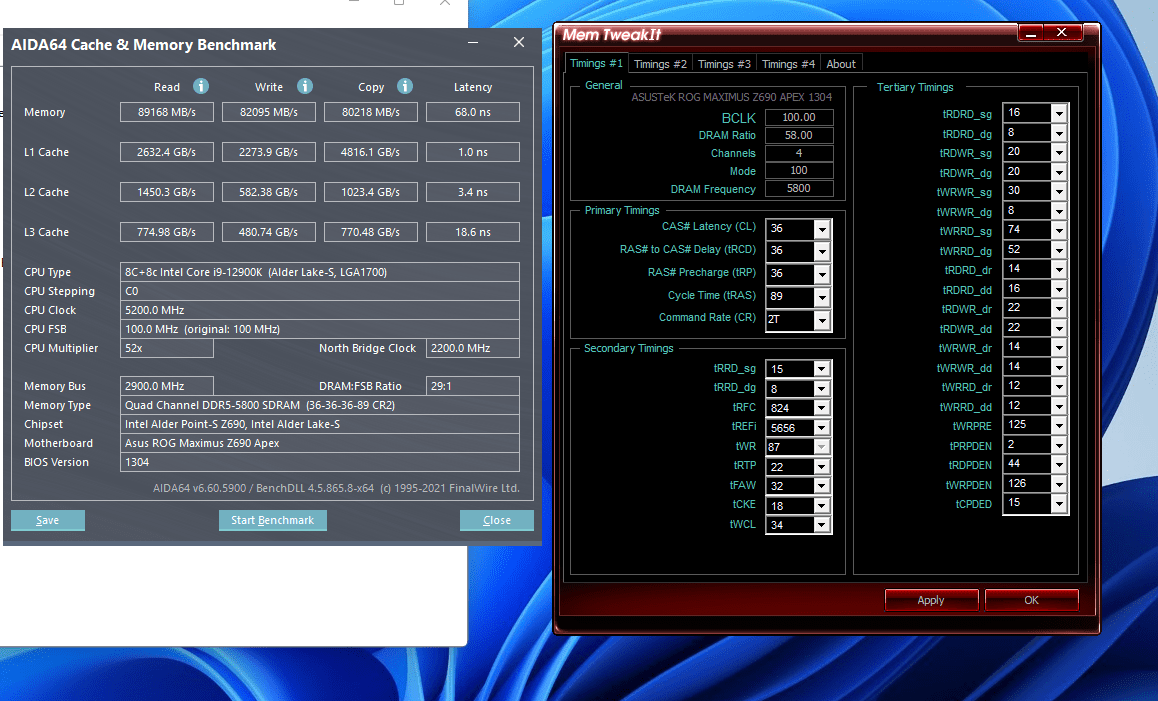This screenshot has width=1158, height=701.
Task: Click the Write info icon in AIDA64
Action: point(305,86)
